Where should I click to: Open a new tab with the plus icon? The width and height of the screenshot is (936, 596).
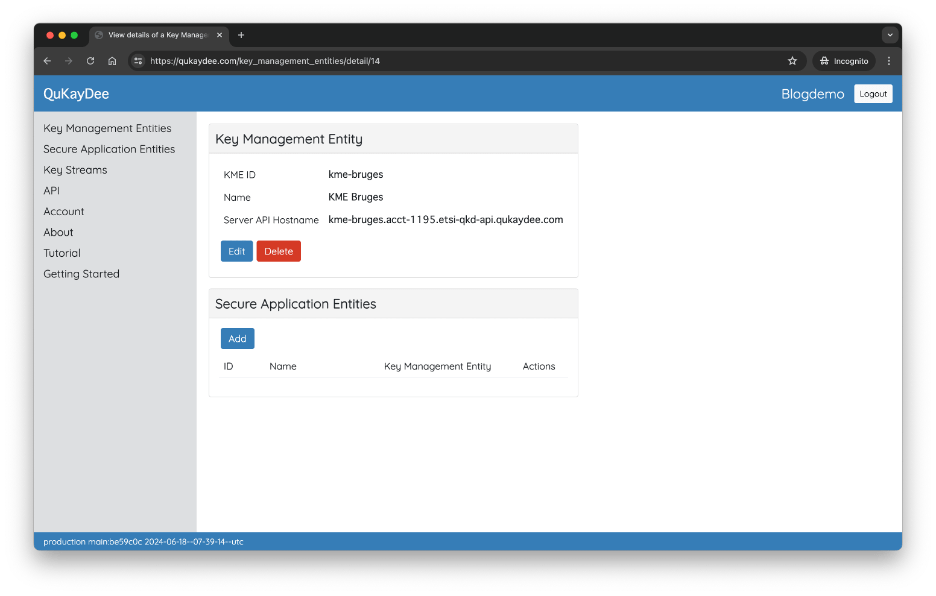click(241, 35)
